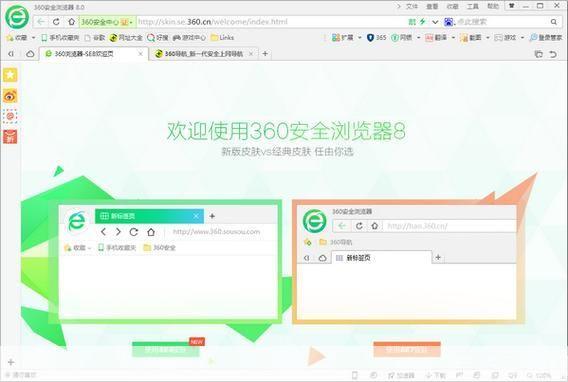Screen dimensions: 568x382
Task: Click the green use-new-skin button
Action: [x=166, y=349]
